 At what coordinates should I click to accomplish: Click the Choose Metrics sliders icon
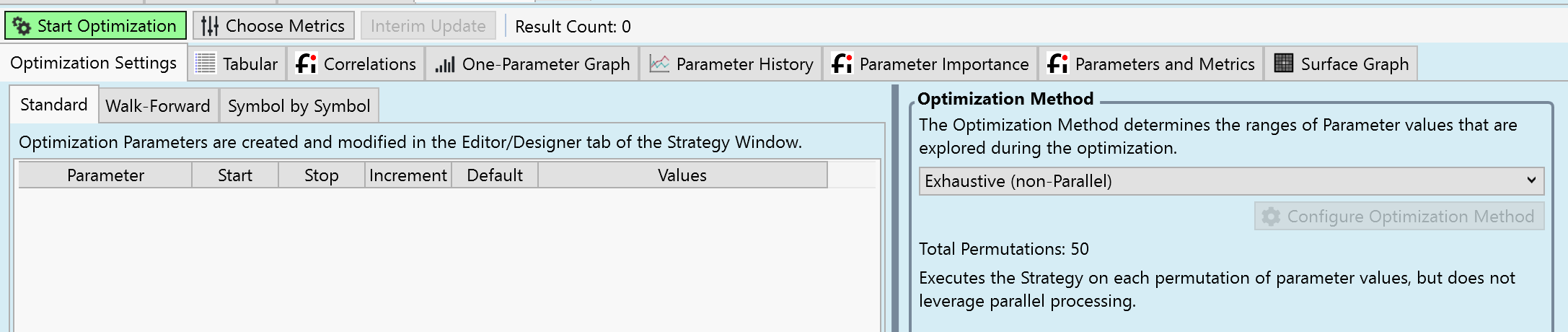[x=209, y=27]
